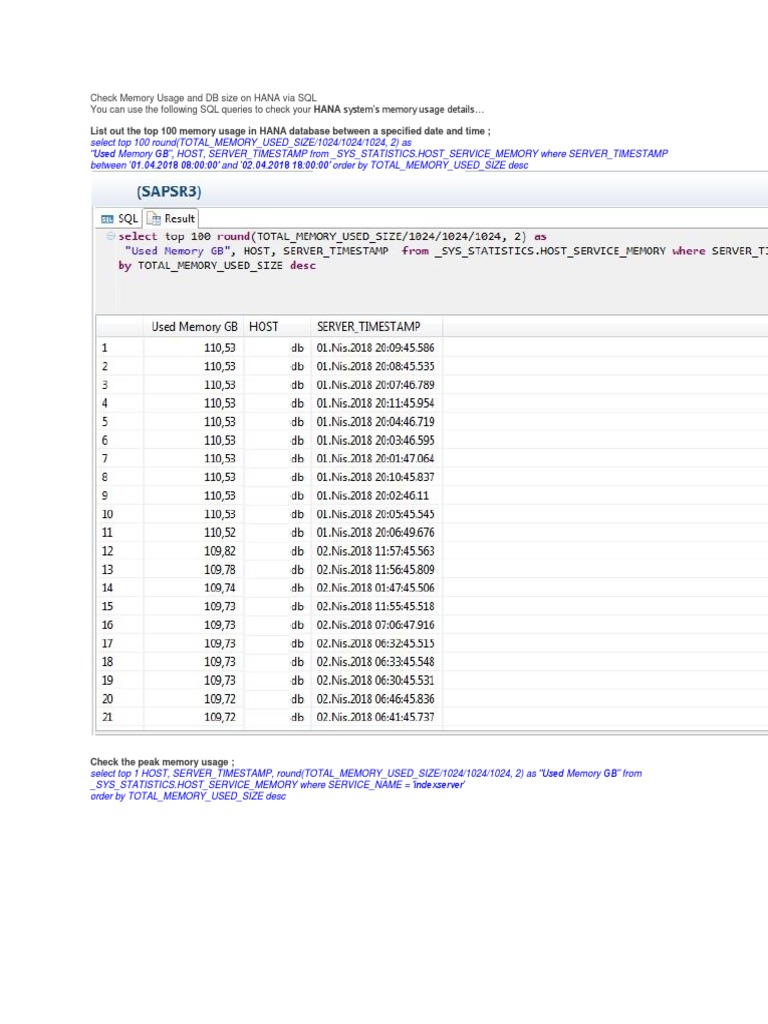Collapse the select statement fold marker
This screenshot has height=1024, width=768.
coord(109,237)
